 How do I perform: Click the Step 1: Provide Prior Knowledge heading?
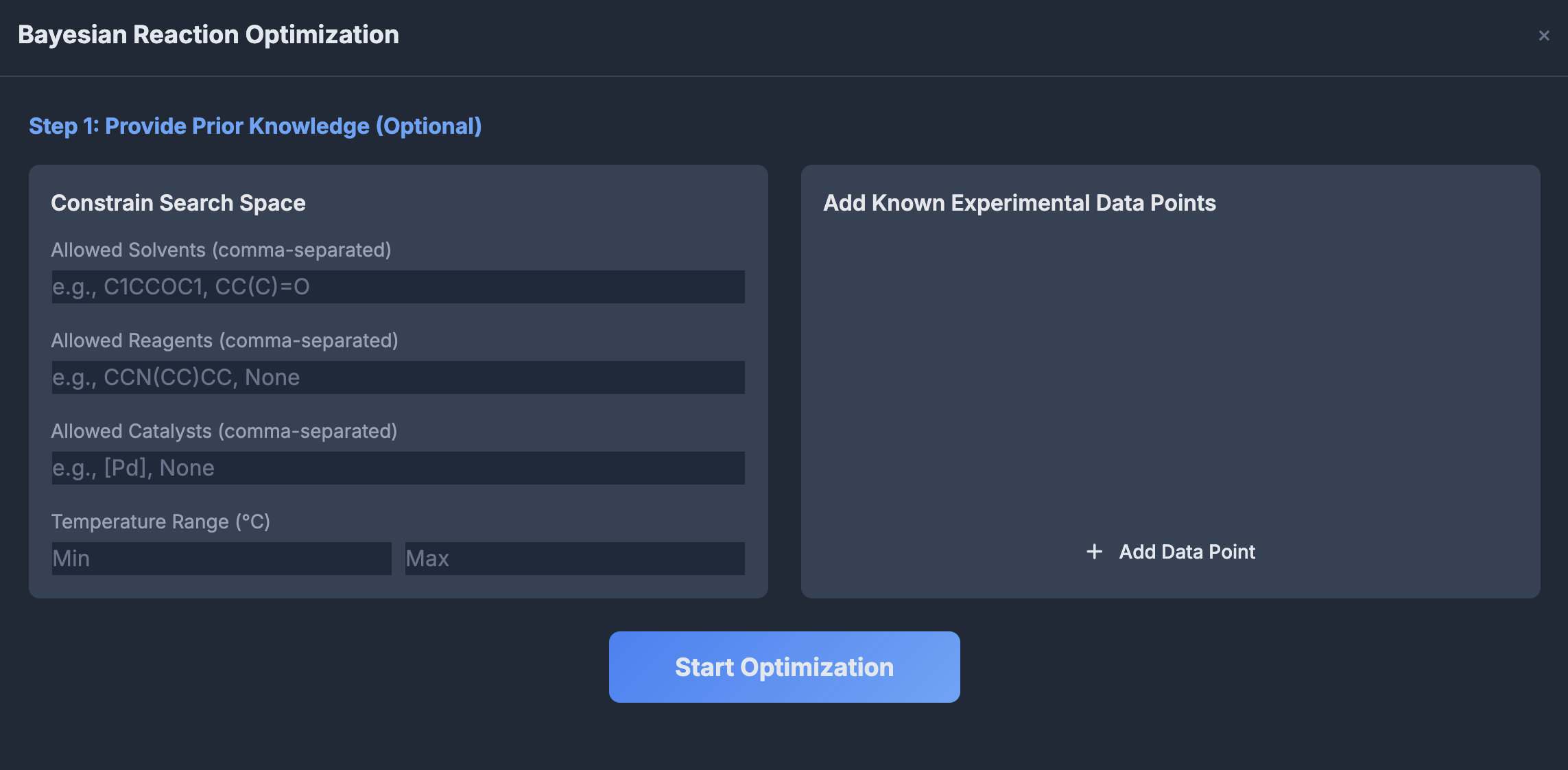click(255, 126)
